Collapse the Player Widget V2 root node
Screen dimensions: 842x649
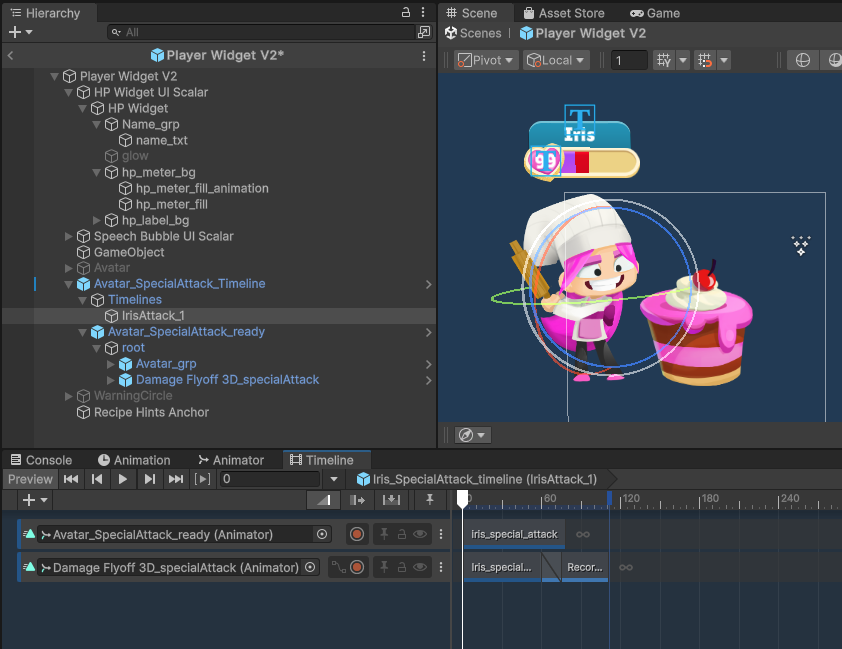point(54,76)
